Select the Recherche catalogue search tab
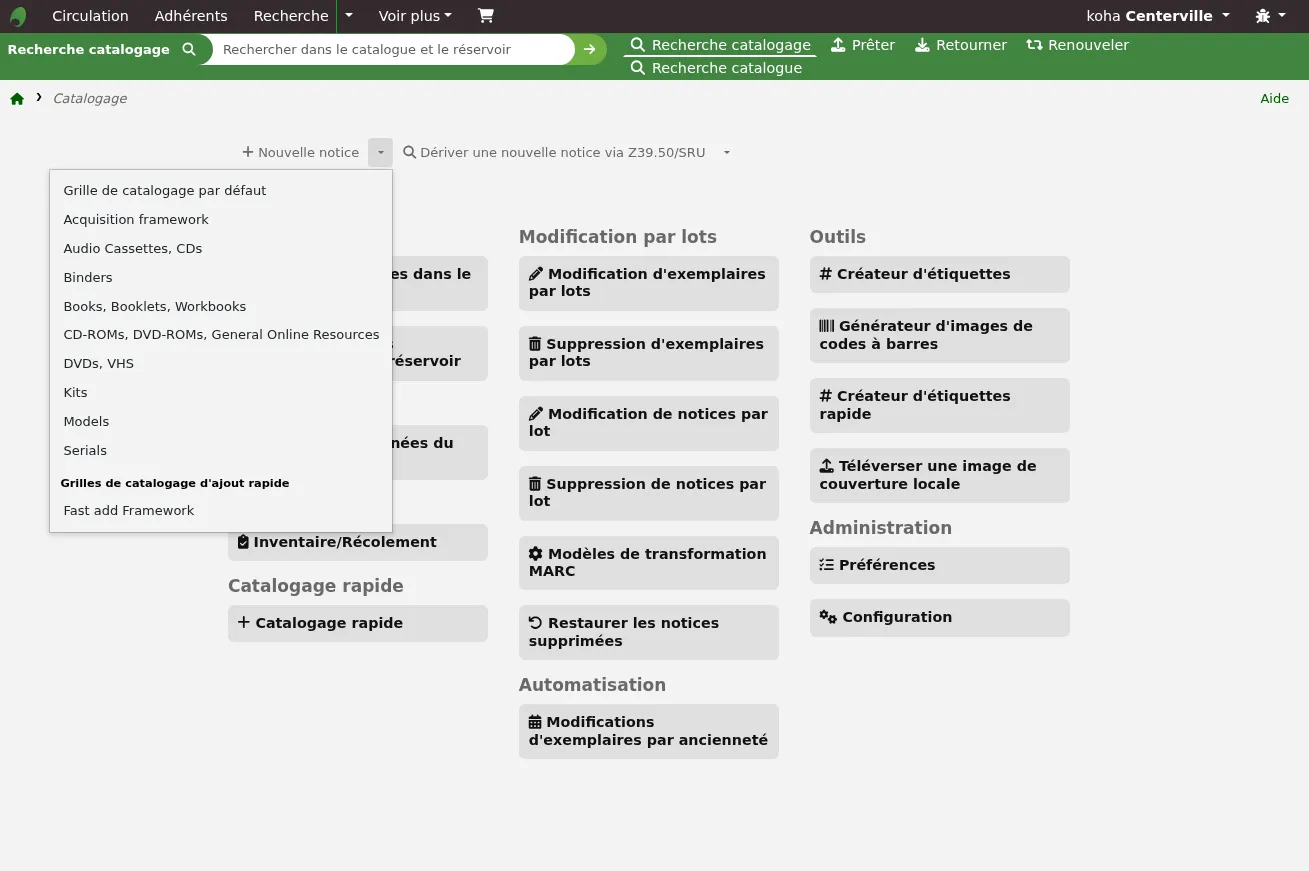 point(716,68)
